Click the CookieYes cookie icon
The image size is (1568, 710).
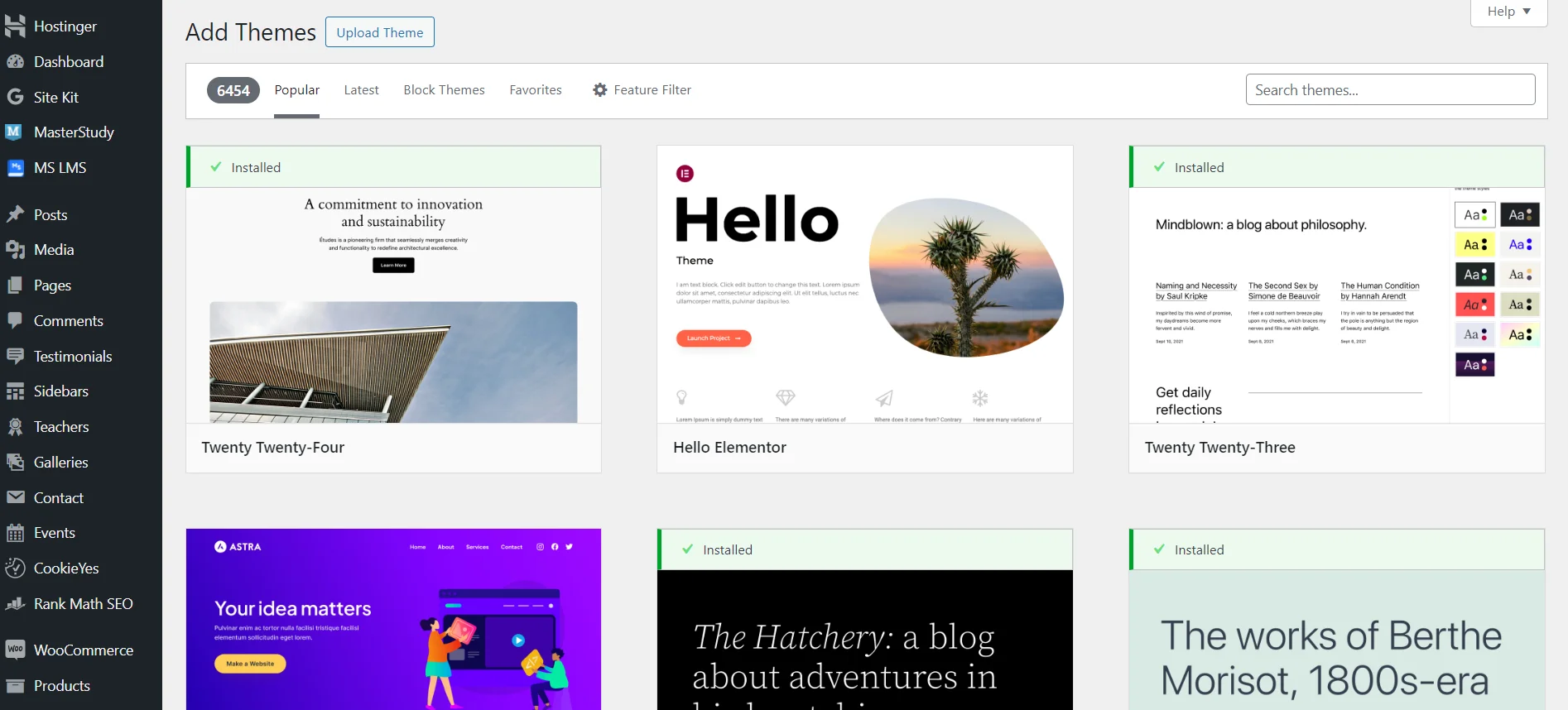[x=15, y=568]
